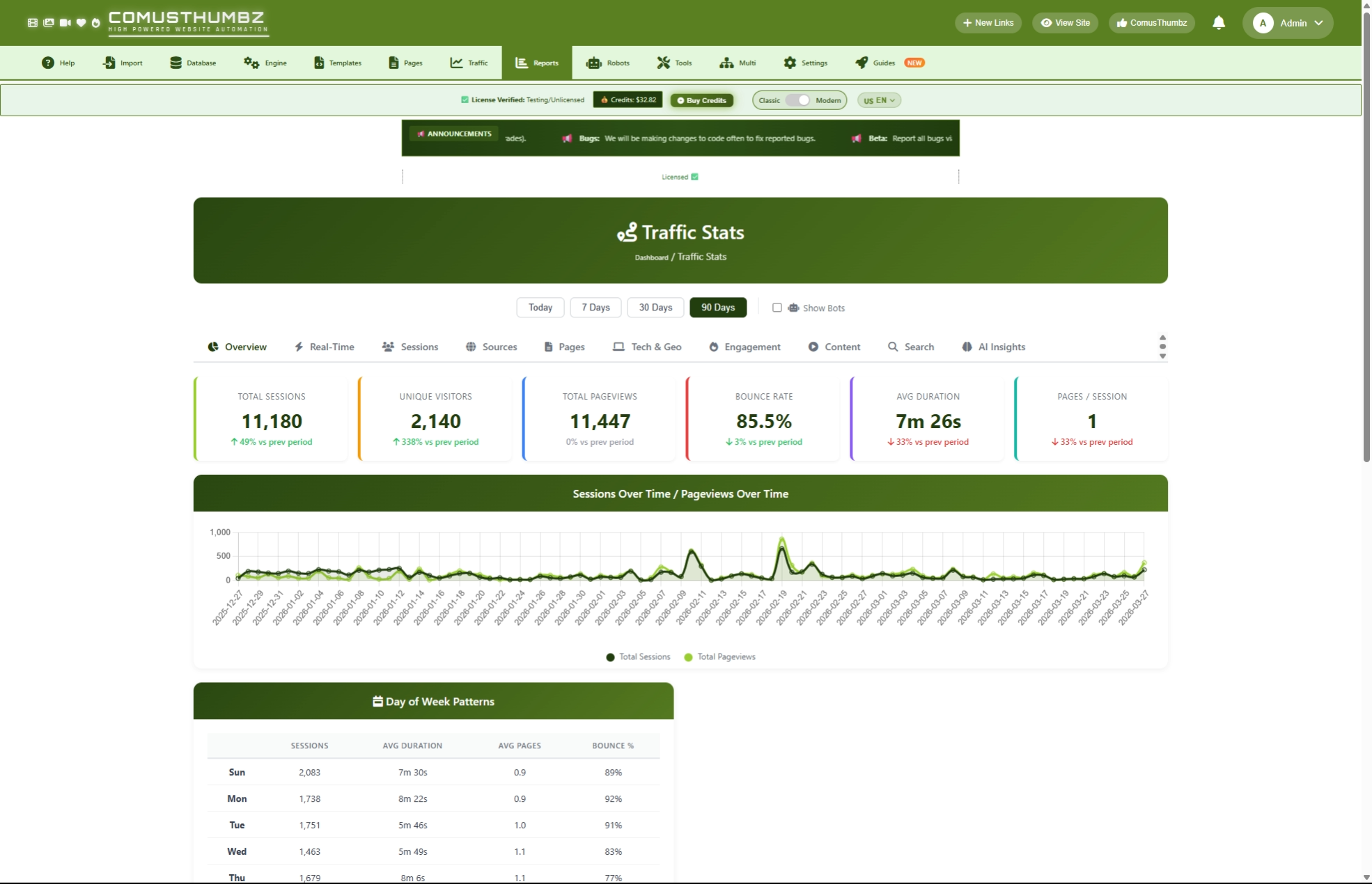This screenshot has width=1372, height=884.
Task: Open the Tools section
Action: (673, 63)
